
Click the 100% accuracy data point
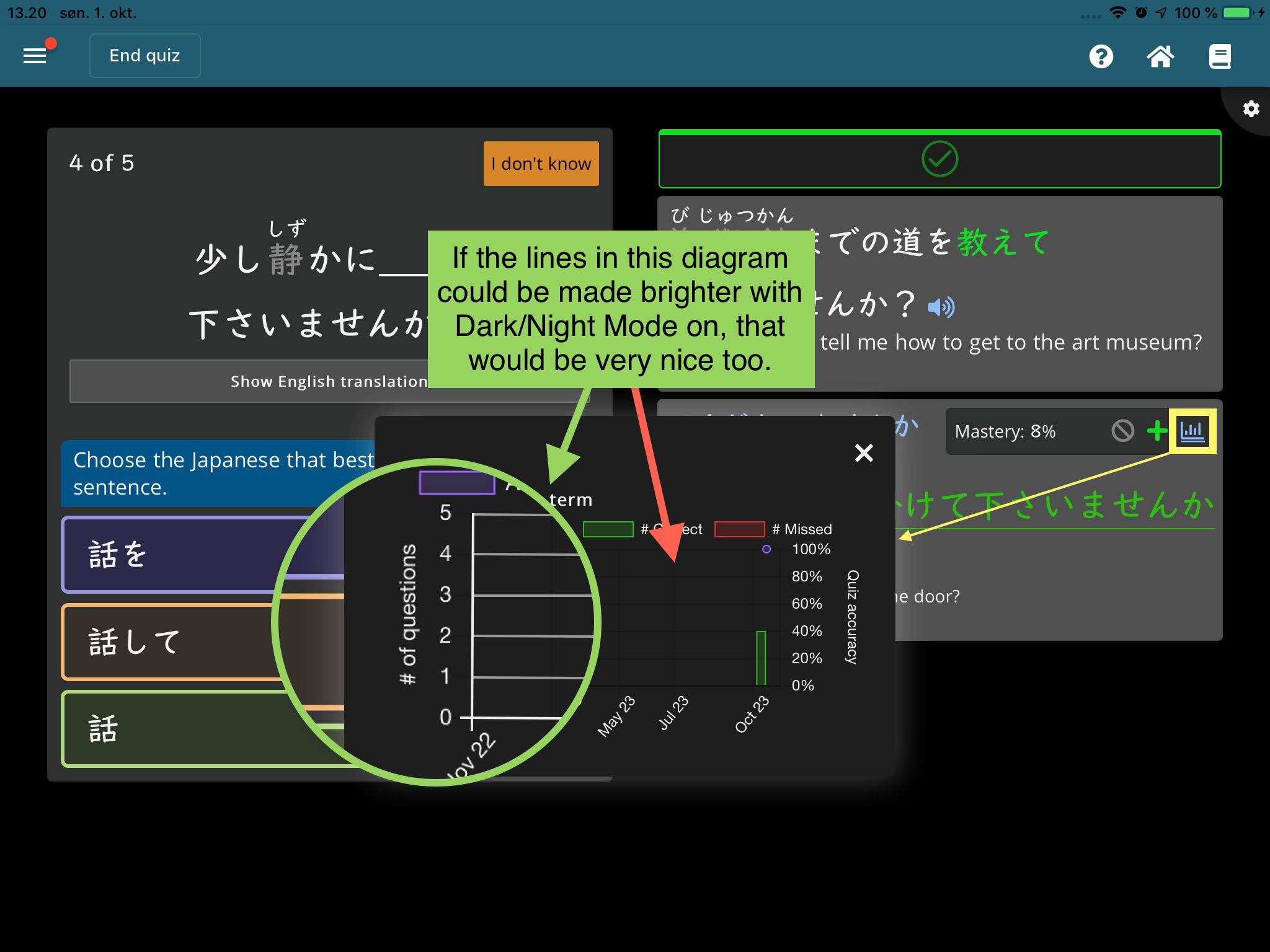click(x=766, y=549)
